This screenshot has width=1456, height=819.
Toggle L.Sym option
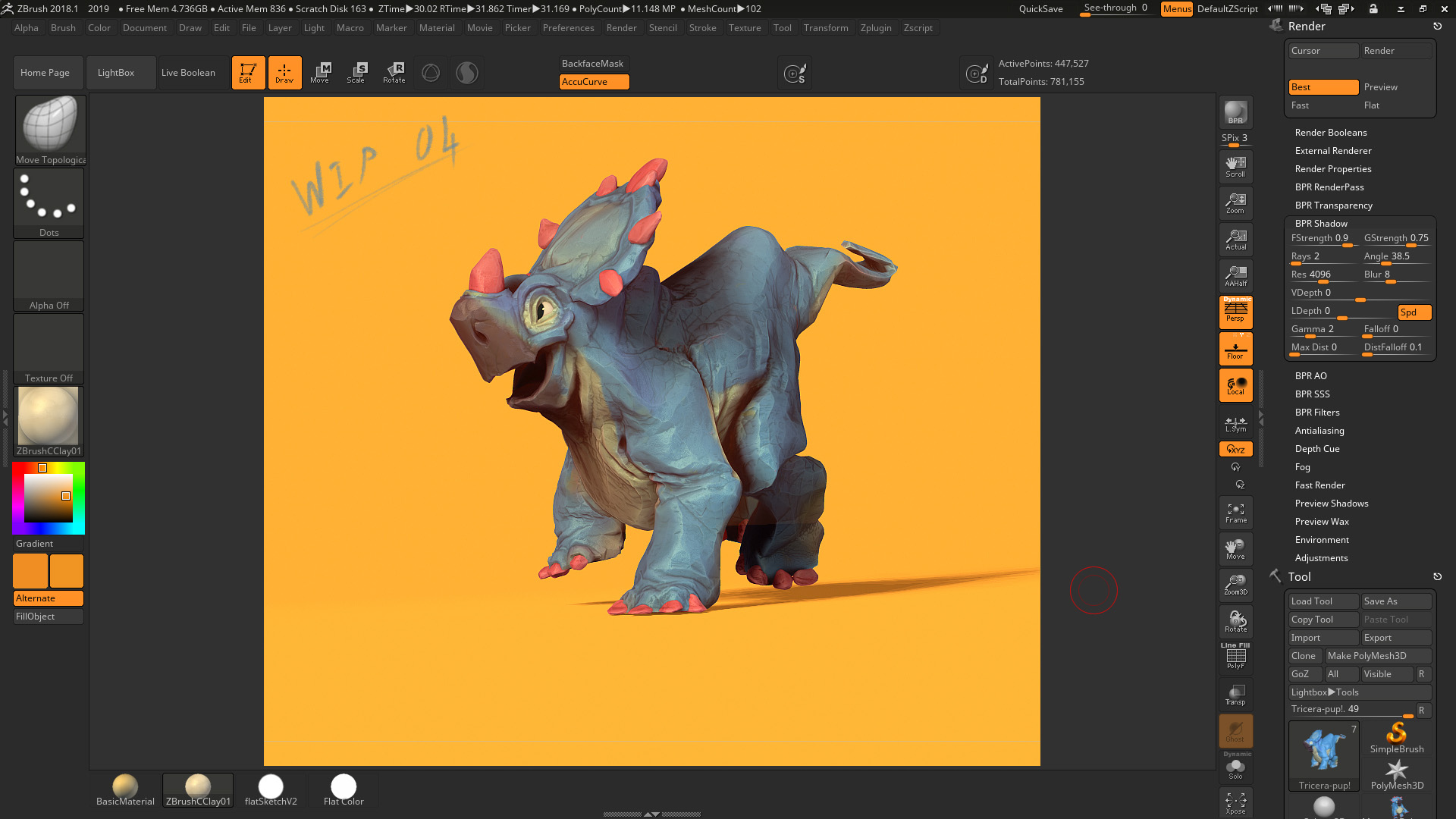coord(1235,423)
